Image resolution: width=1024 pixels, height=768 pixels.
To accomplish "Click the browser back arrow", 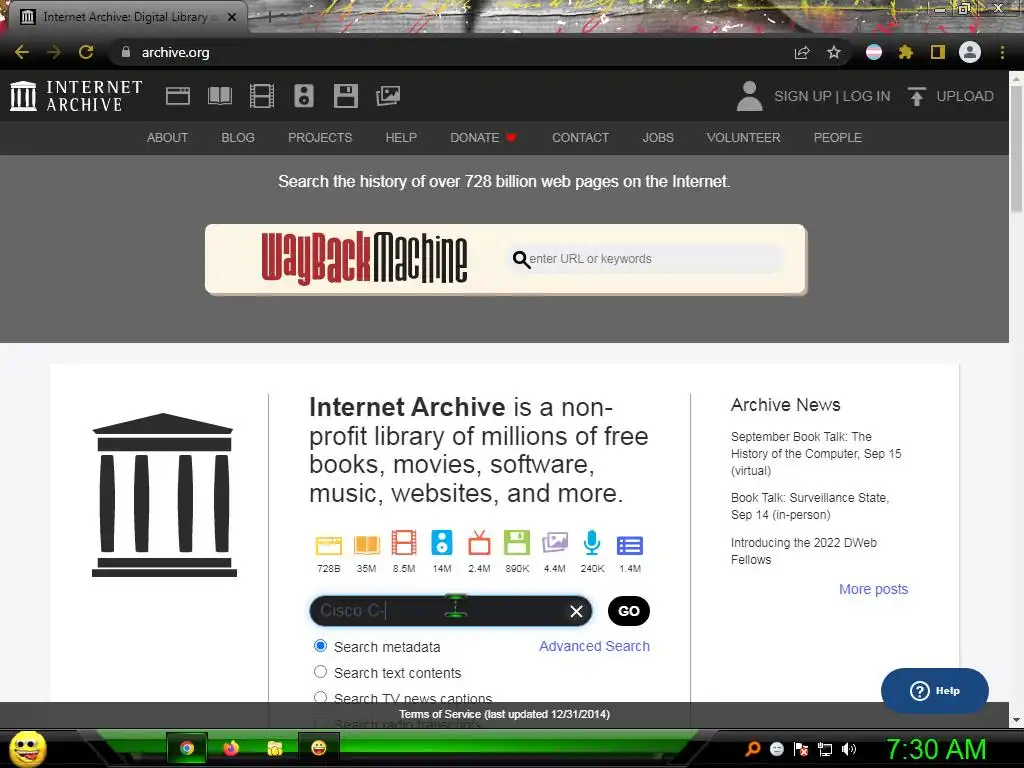I will (x=22, y=52).
